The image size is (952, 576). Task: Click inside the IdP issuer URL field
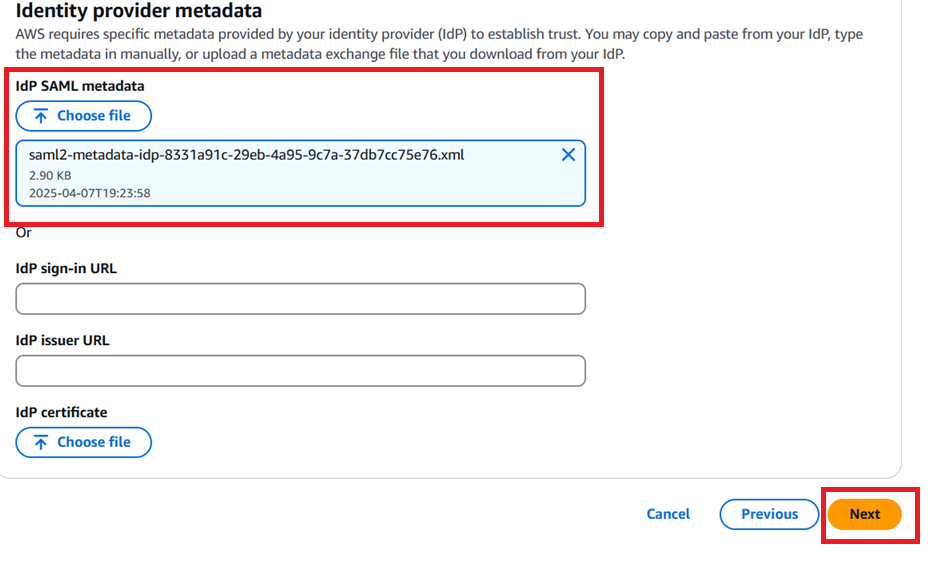coord(300,370)
